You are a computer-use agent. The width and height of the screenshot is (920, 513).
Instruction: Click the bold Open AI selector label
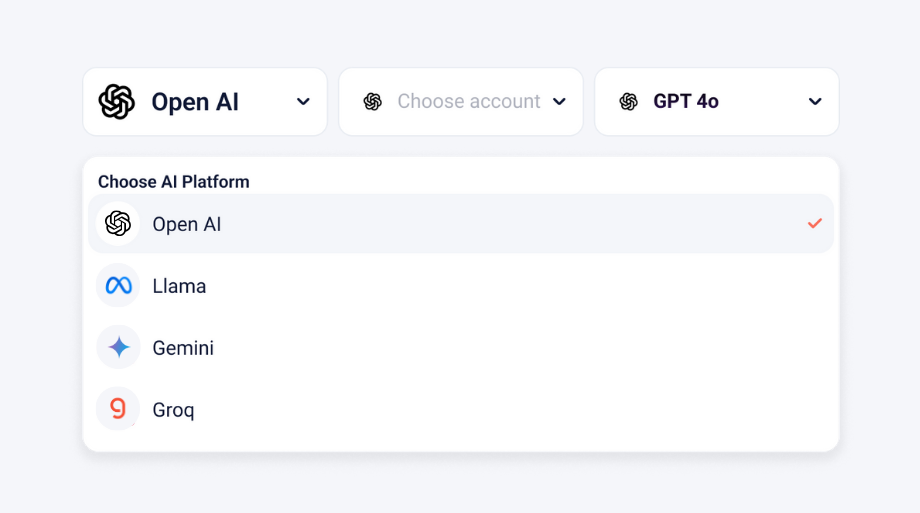tap(195, 102)
